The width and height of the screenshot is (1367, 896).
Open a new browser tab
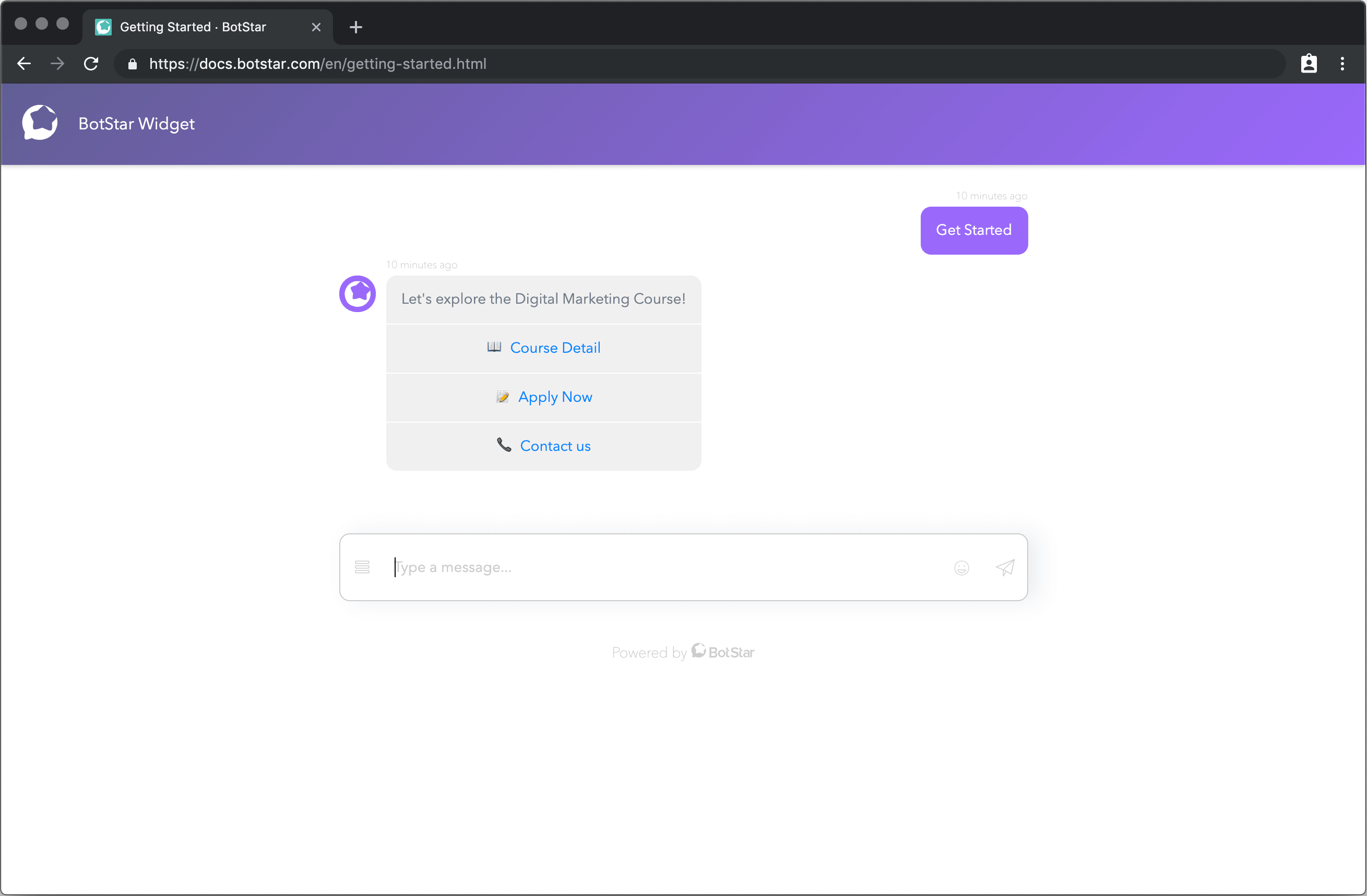[356, 27]
